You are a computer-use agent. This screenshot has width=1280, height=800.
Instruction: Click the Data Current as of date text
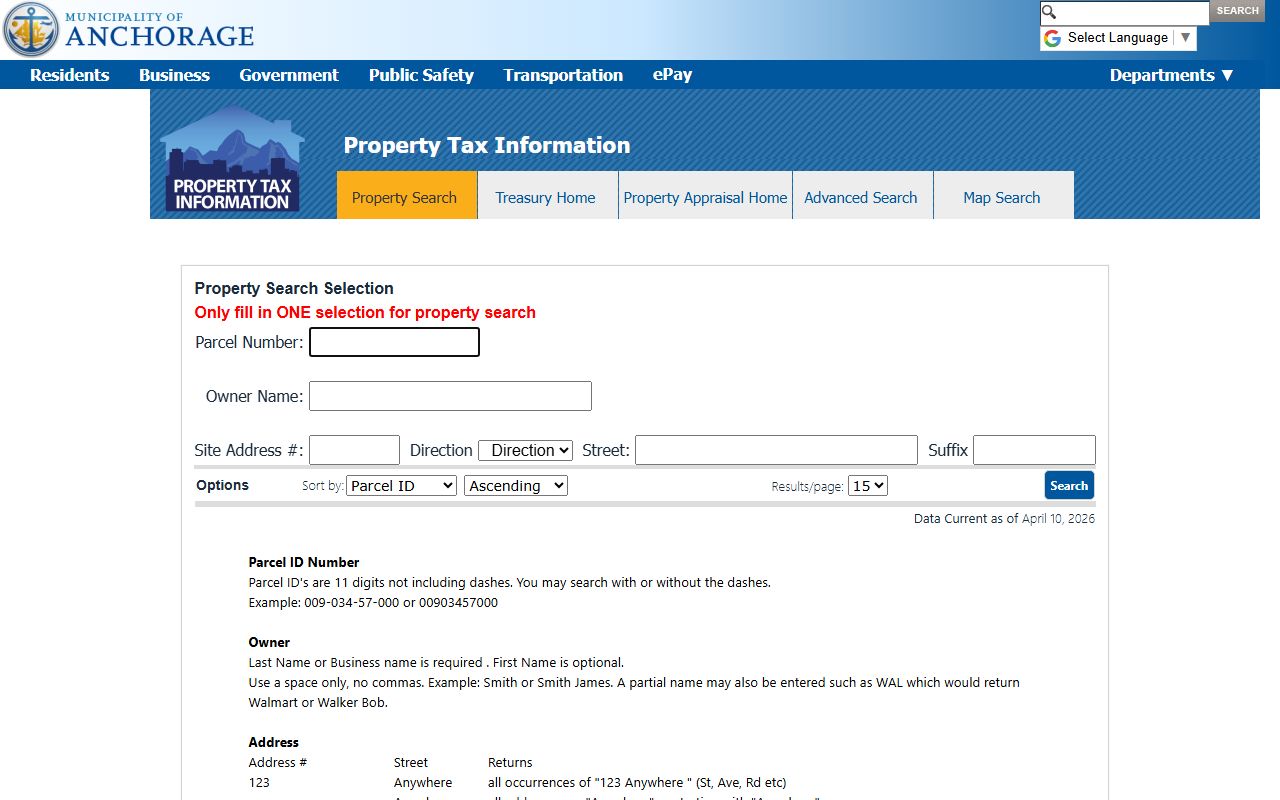click(x=1004, y=518)
